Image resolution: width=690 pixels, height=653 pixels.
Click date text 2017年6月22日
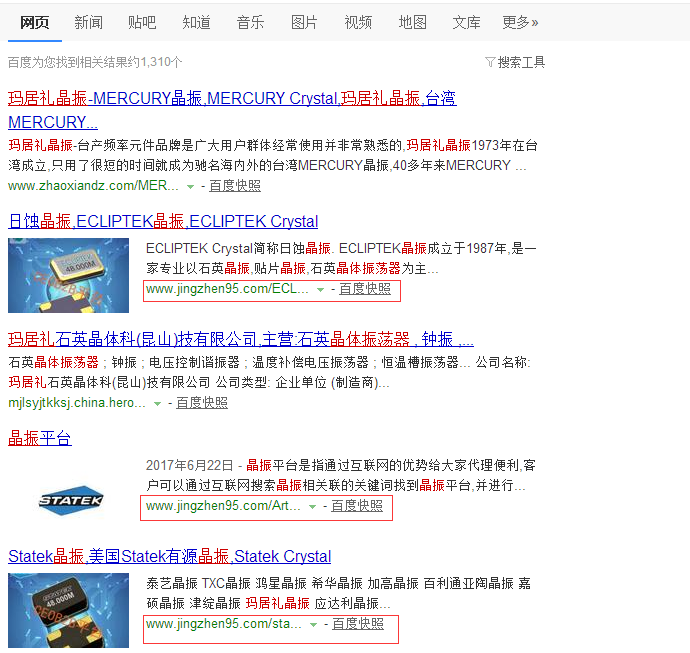pos(189,465)
